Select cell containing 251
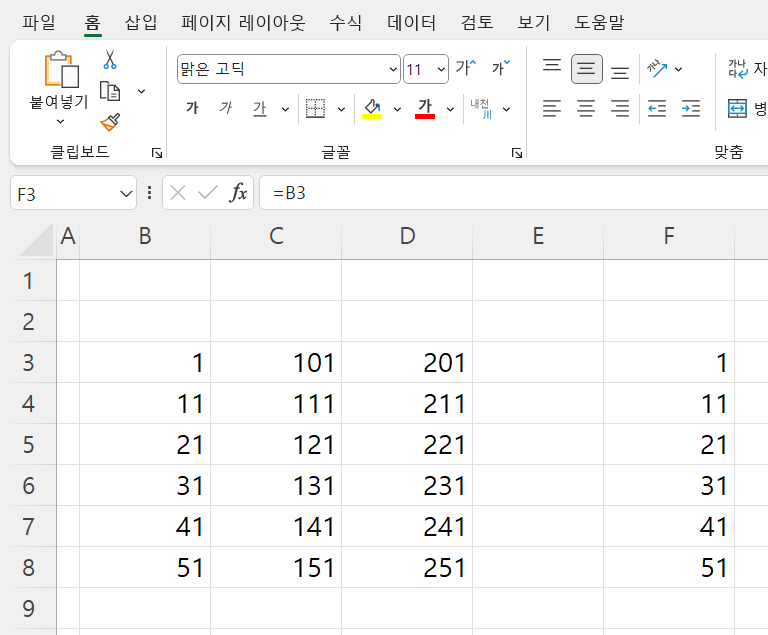The width and height of the screenshot is (768, 635). point(407,567)
